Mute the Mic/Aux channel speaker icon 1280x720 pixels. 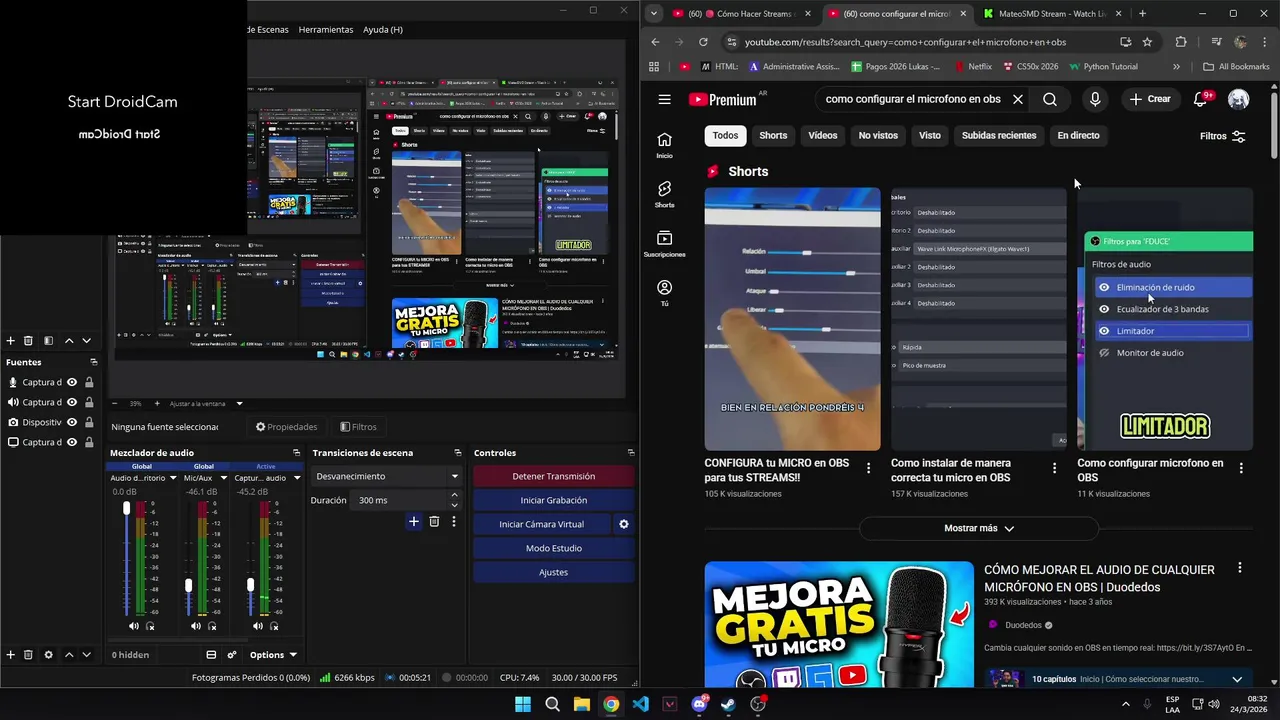point(196,626)
